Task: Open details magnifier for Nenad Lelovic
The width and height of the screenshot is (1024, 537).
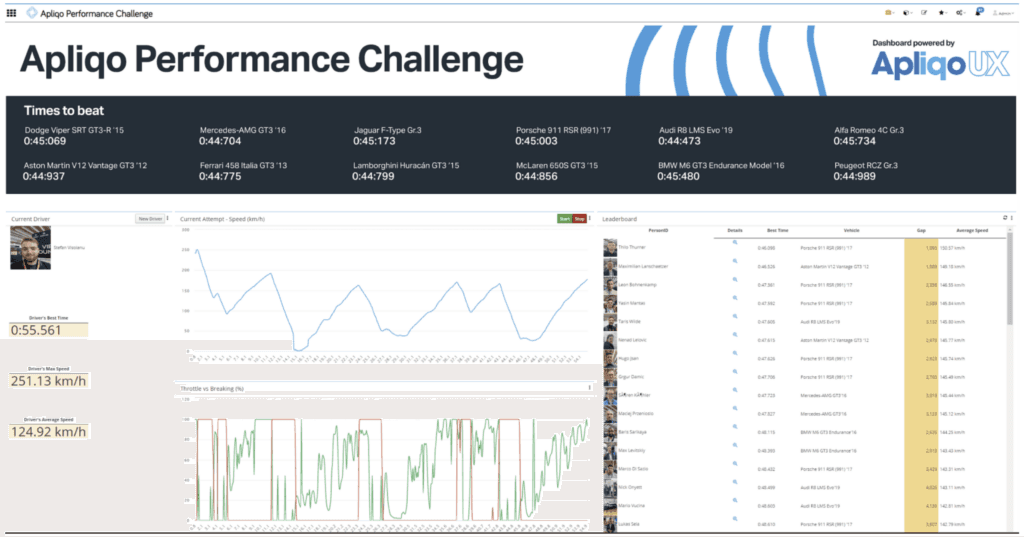Action: pyautogui.click(x=735, y=334)
